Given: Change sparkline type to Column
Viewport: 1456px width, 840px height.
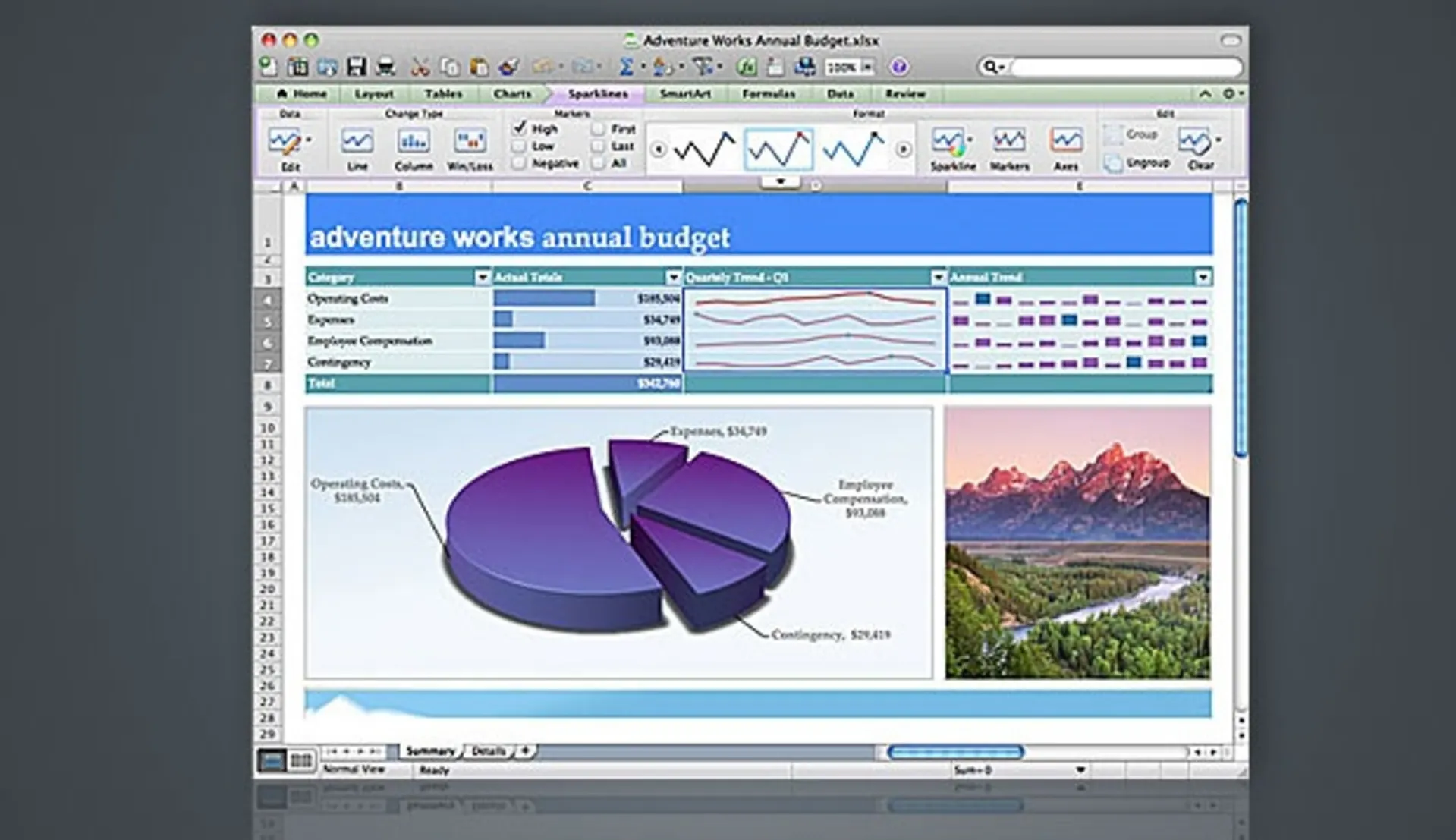Looking at the screenshot, I should (x=414, y=148).
